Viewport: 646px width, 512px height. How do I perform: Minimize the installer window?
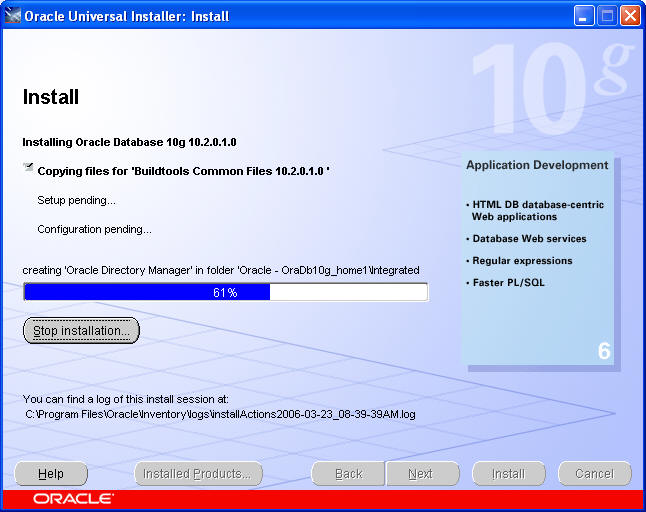point(585,15)
